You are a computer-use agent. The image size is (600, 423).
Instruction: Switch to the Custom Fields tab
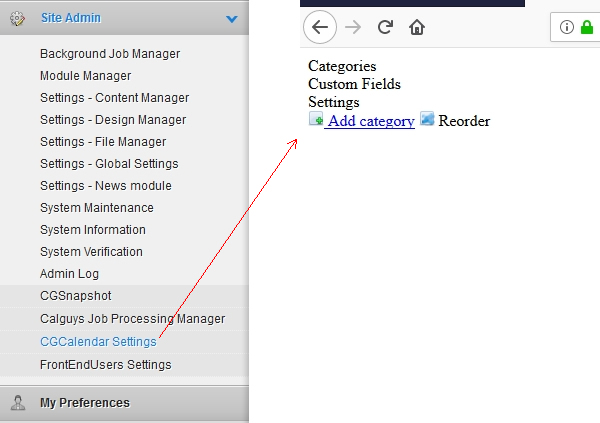click(354, 84)
